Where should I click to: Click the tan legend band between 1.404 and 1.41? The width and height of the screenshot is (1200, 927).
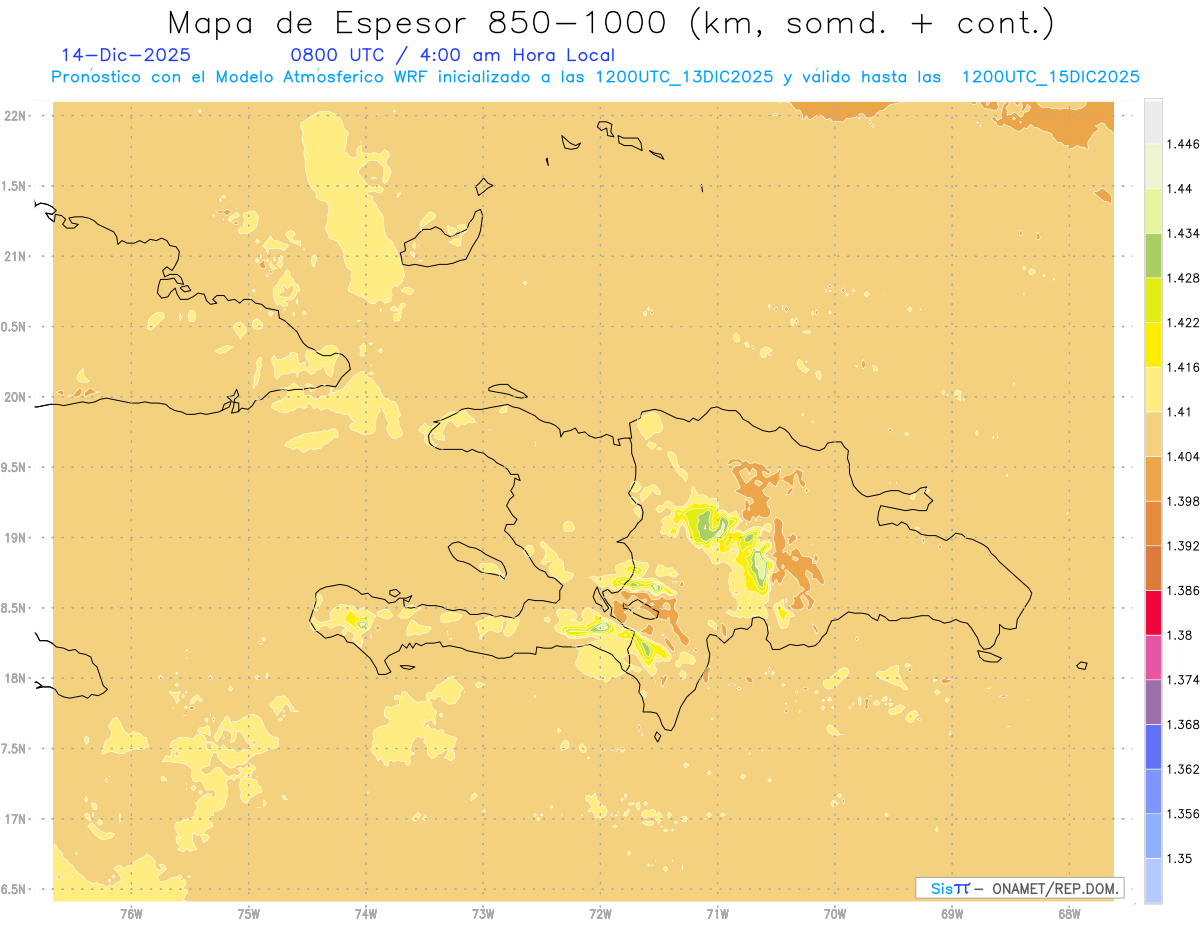(1153, 434)
